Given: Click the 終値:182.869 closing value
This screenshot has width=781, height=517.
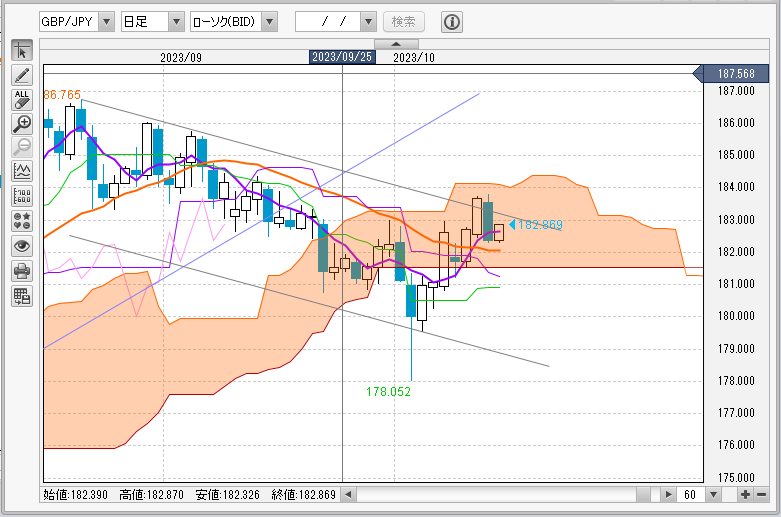Looking at the screenshot, I should tap(303, 495).
